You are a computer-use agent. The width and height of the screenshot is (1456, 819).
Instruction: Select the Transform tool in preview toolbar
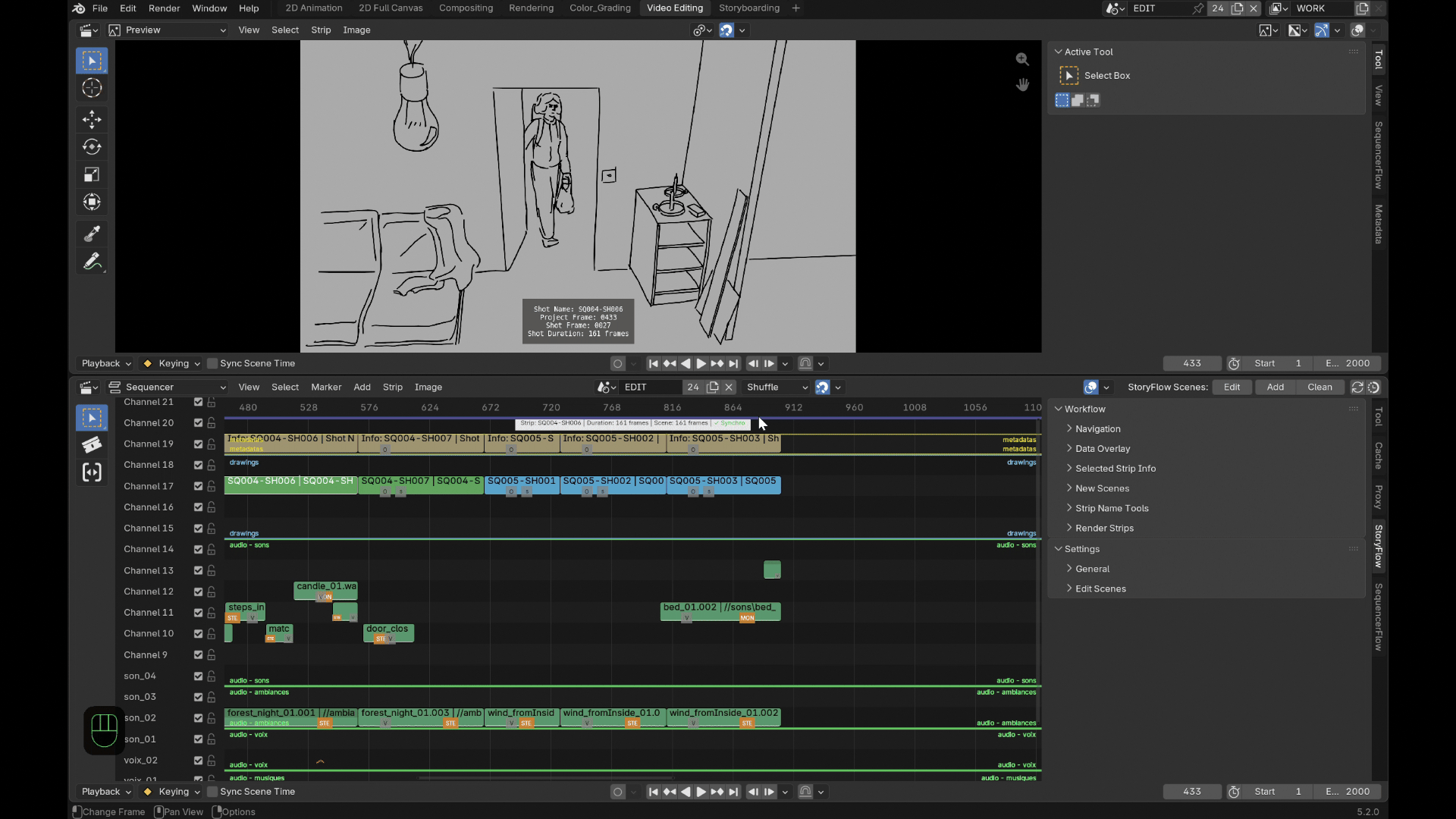[x=92, y=202]
